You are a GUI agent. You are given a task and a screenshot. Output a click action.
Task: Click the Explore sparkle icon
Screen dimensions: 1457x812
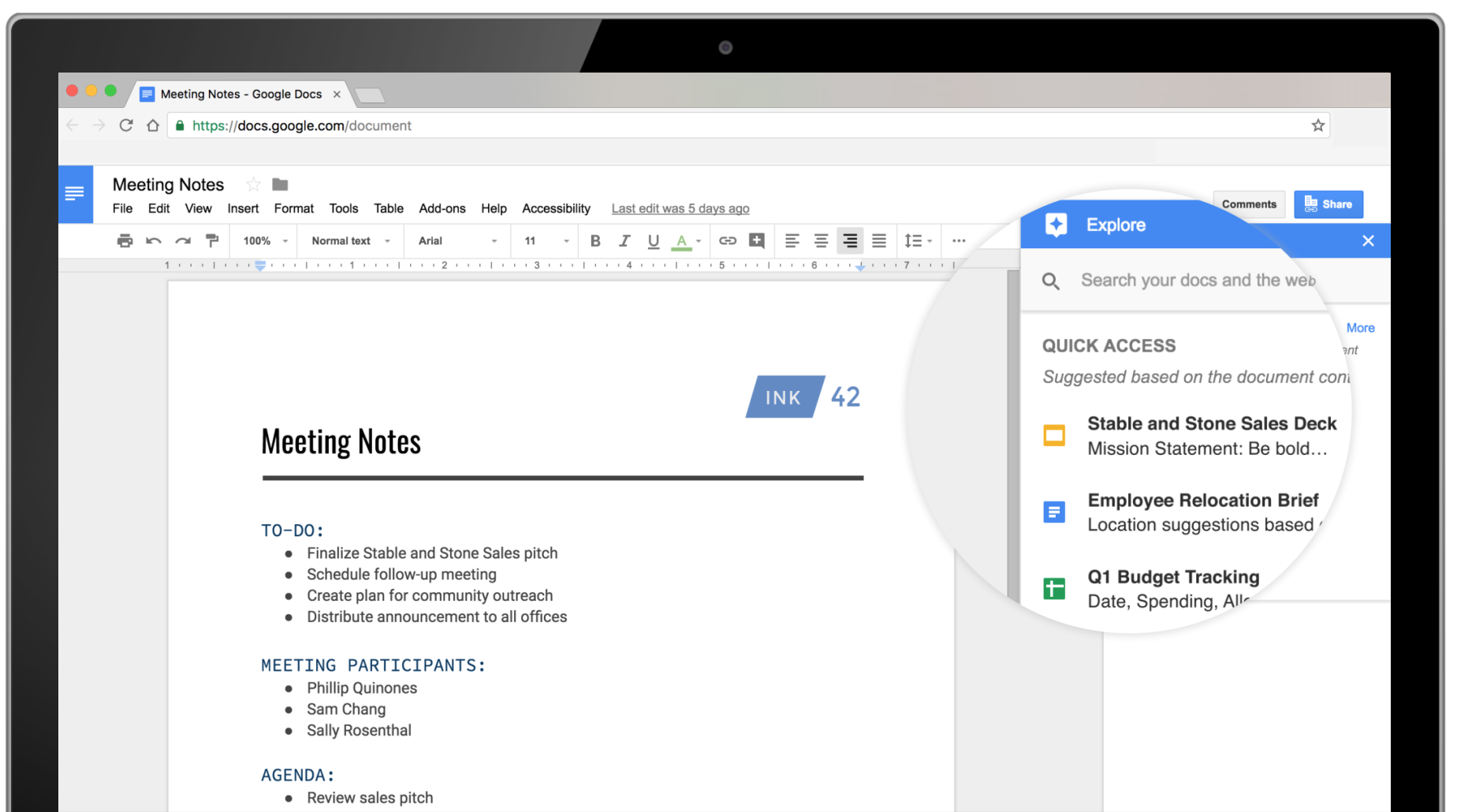[x=1056, y=225]
